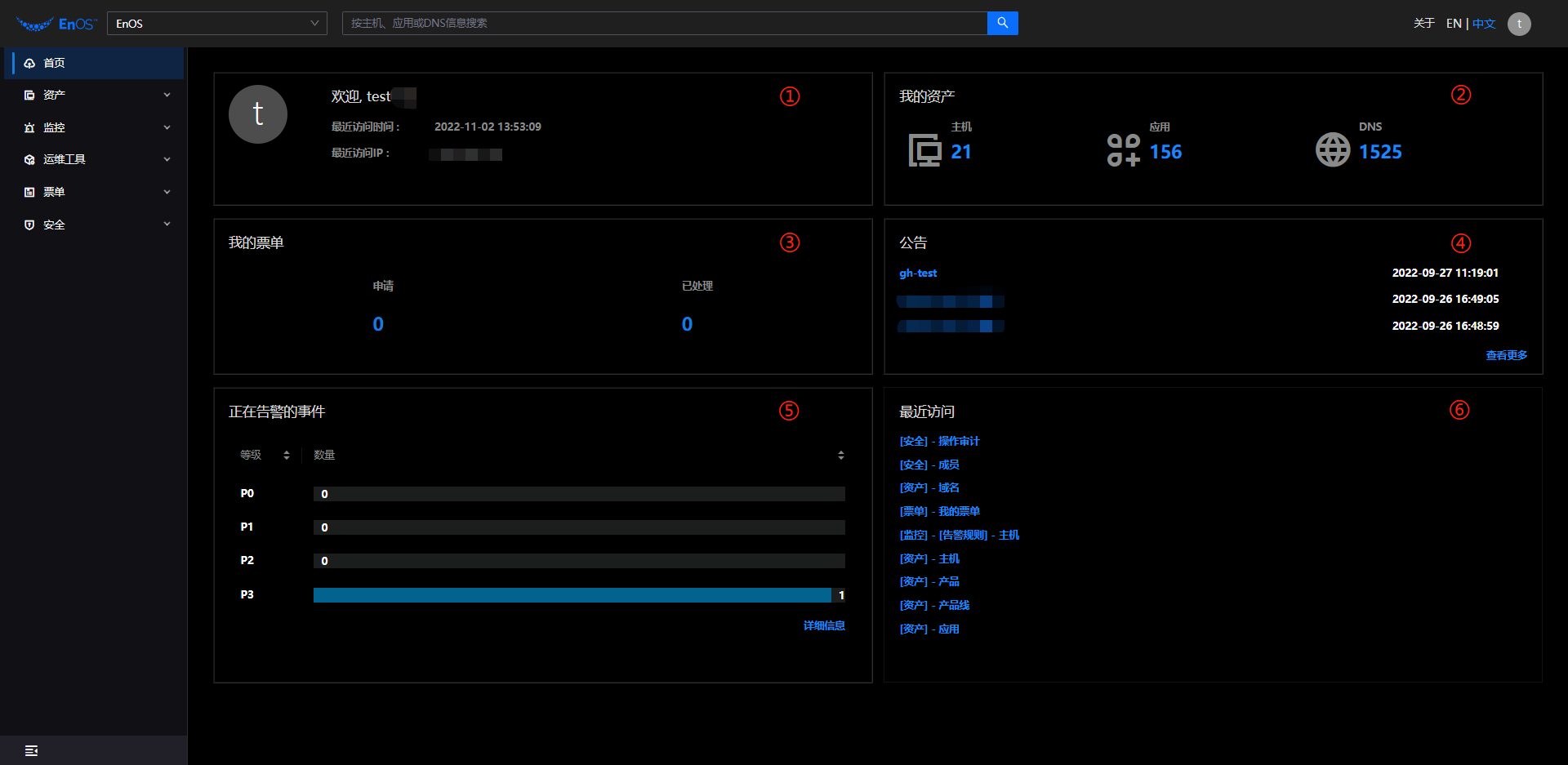Click the 资产 sidebar icon
Image resolution: width=1568 pixels, height=765 pixels.
(29, 95)
